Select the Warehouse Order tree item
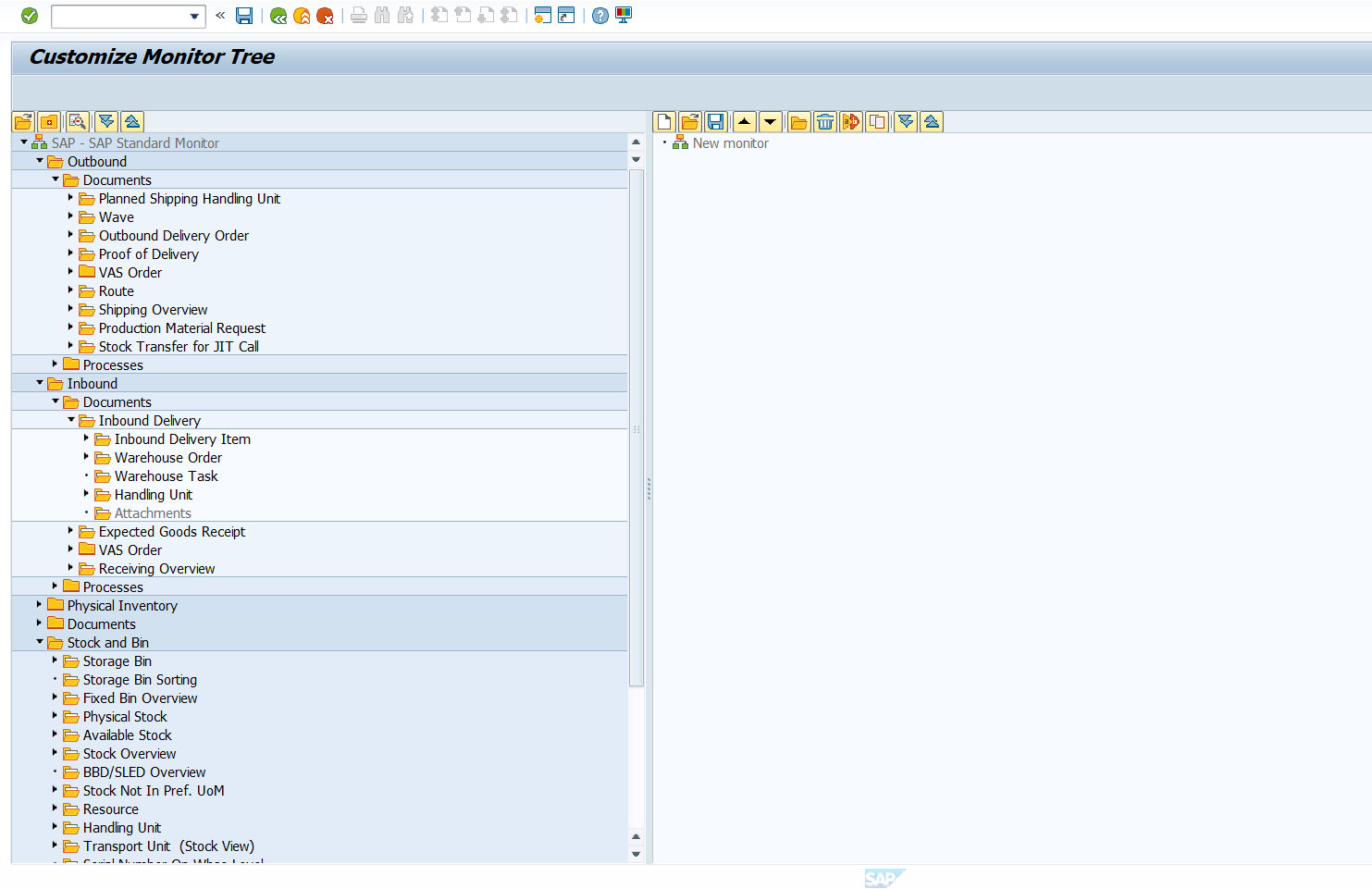The image size is (1372, 889). tap(168, 458)
